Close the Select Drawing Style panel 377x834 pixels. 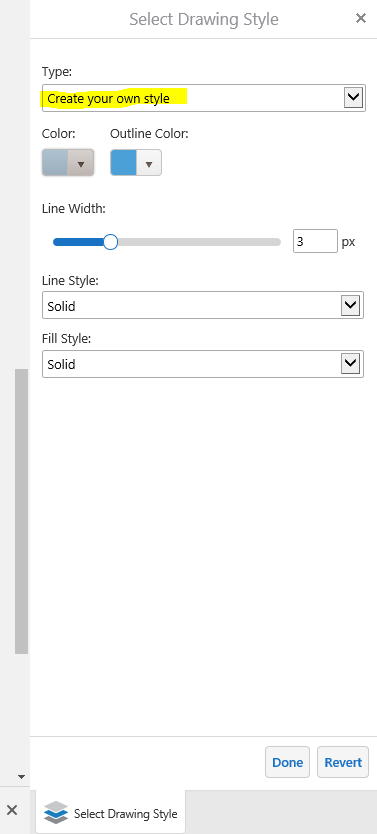tap(361, 19)
